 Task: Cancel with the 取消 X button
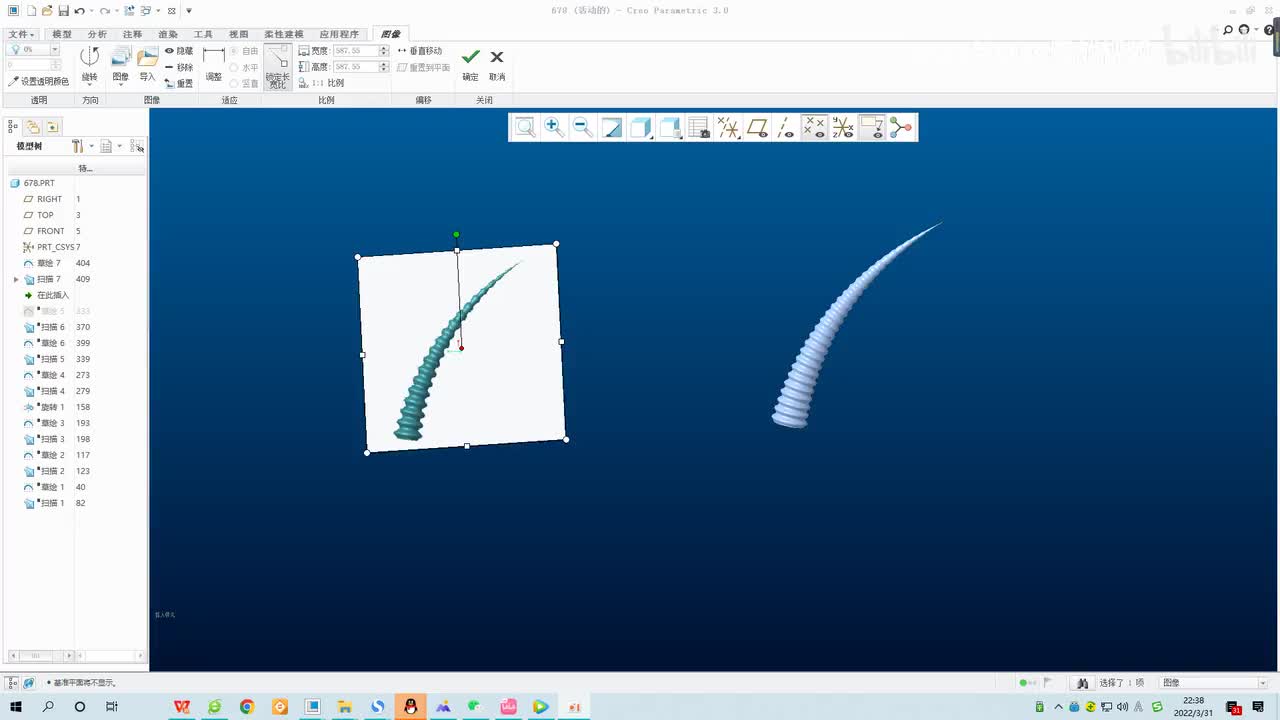(497, 63)
